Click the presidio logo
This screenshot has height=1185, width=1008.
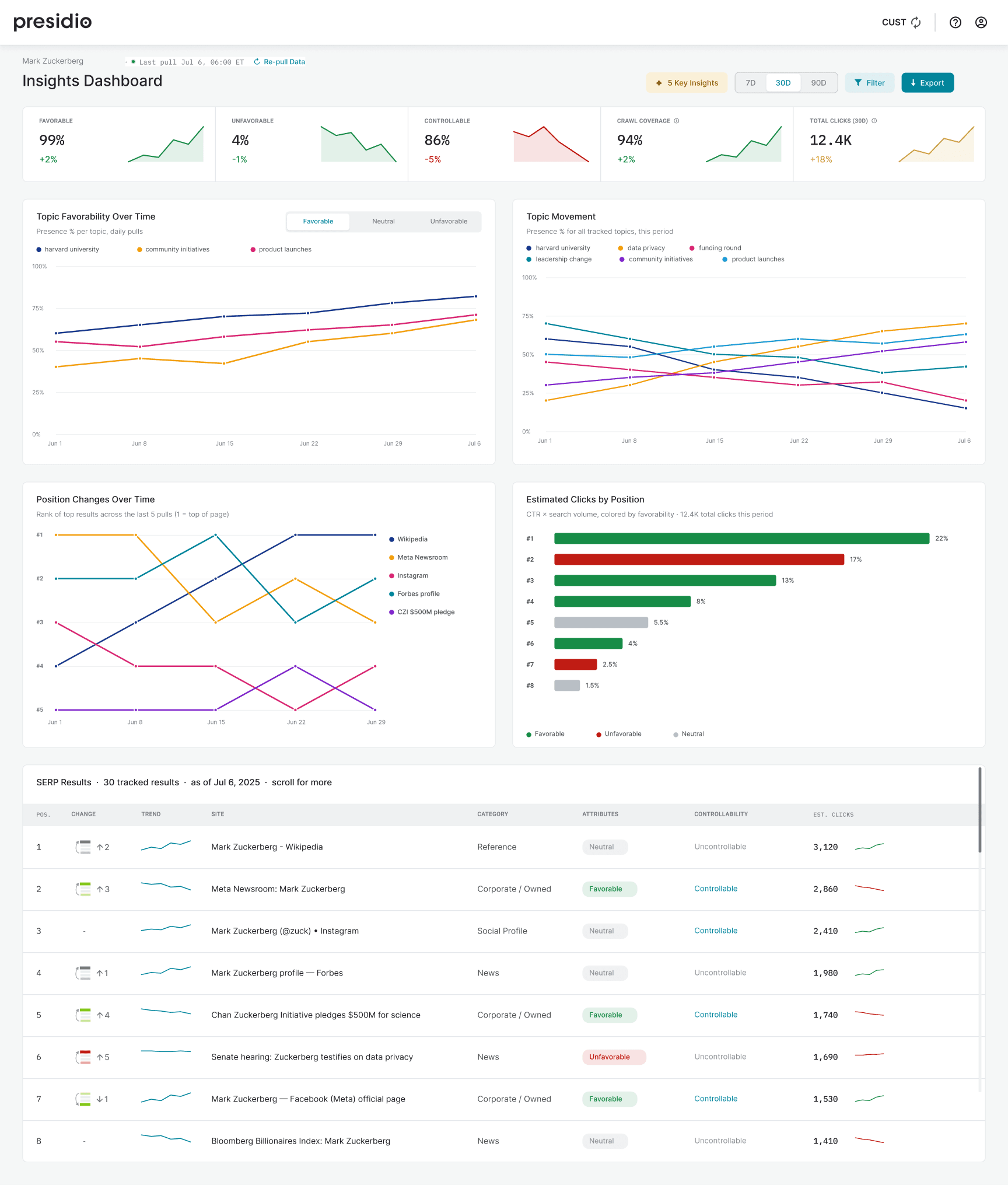pyautogui.click(x=52, y=22)
